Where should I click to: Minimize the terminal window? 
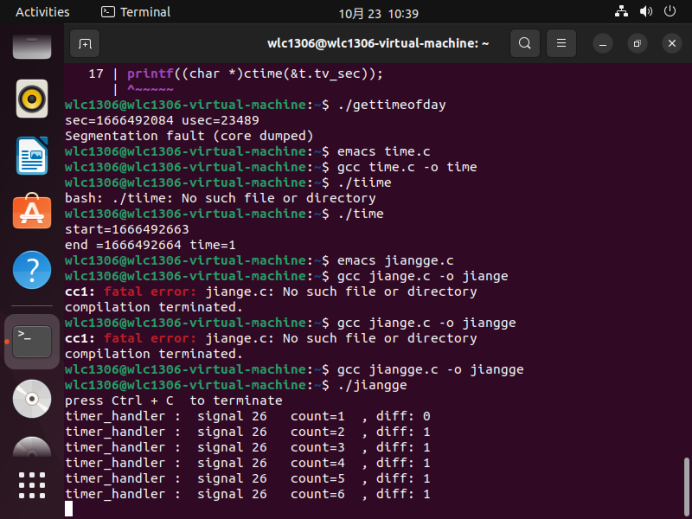[602, 44]
